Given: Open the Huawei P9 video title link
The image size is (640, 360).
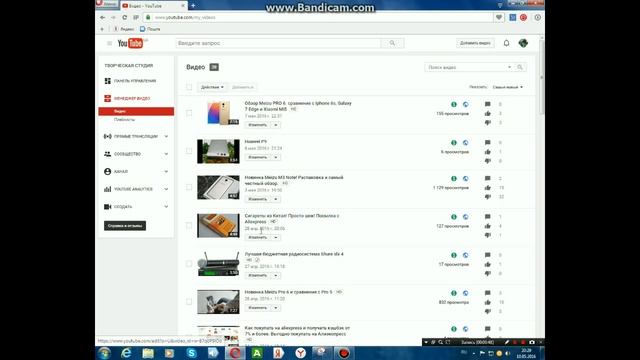Looking at the screenshot, I should coord(256,142).
